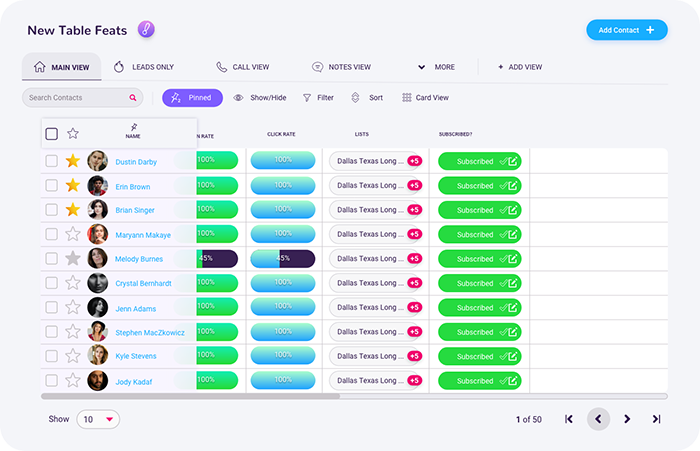Image resolution: width=700 pixels, height=451 pixels.
Task: Click Brian Singer's gold star
Action: pyautogui.click(x=73, y=209)
